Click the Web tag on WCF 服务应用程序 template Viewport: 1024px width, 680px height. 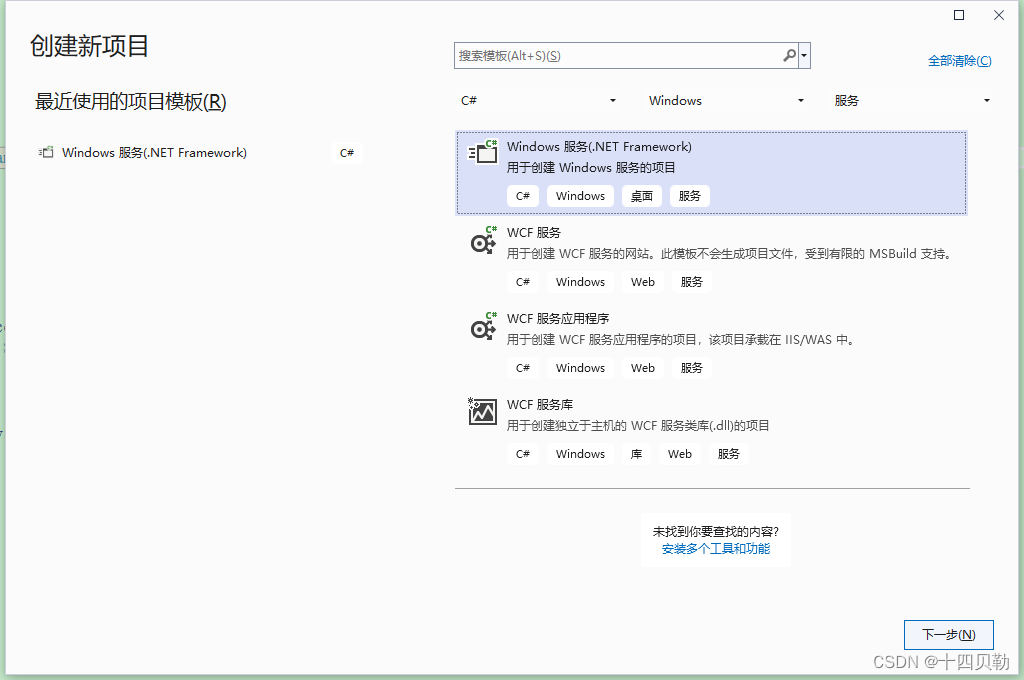pyautogui.click(x=643, y=368)
